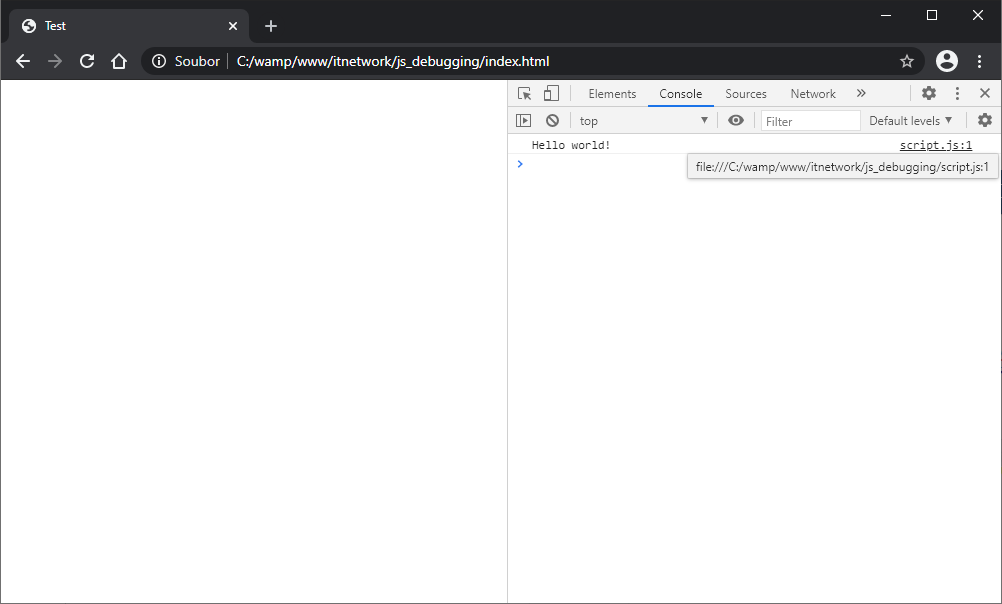Open the Network tab
The width and height of the screenshot is (1002, 604).
813,94
